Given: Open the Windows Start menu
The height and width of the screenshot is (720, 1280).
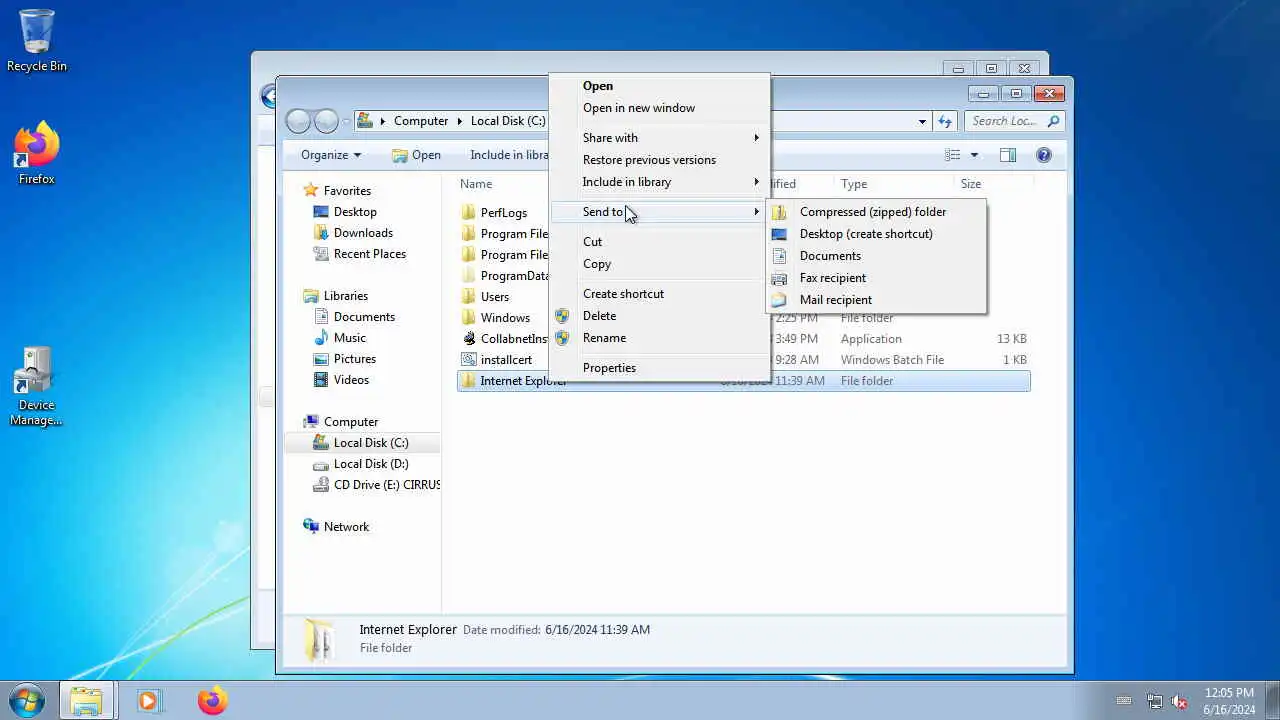Looking at the screenshot, I should click(27, 700).
